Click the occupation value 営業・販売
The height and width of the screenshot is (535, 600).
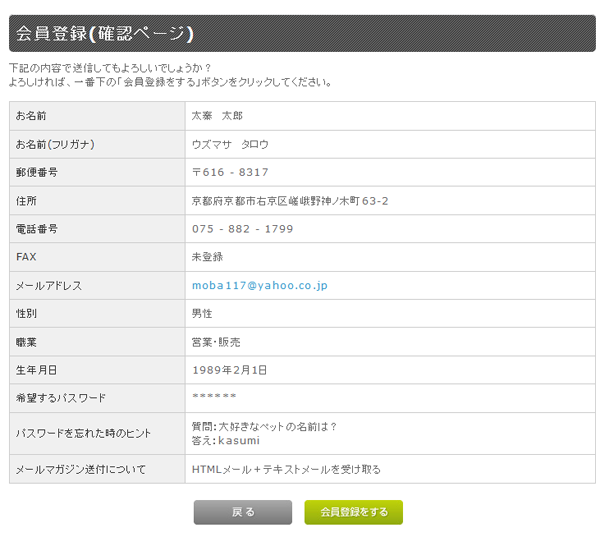pos(216,342)
